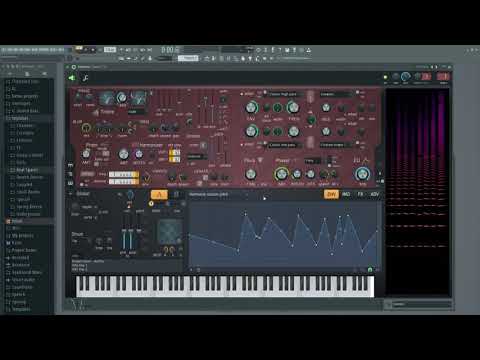Select Templates at bottom of browser

point(21,309)
